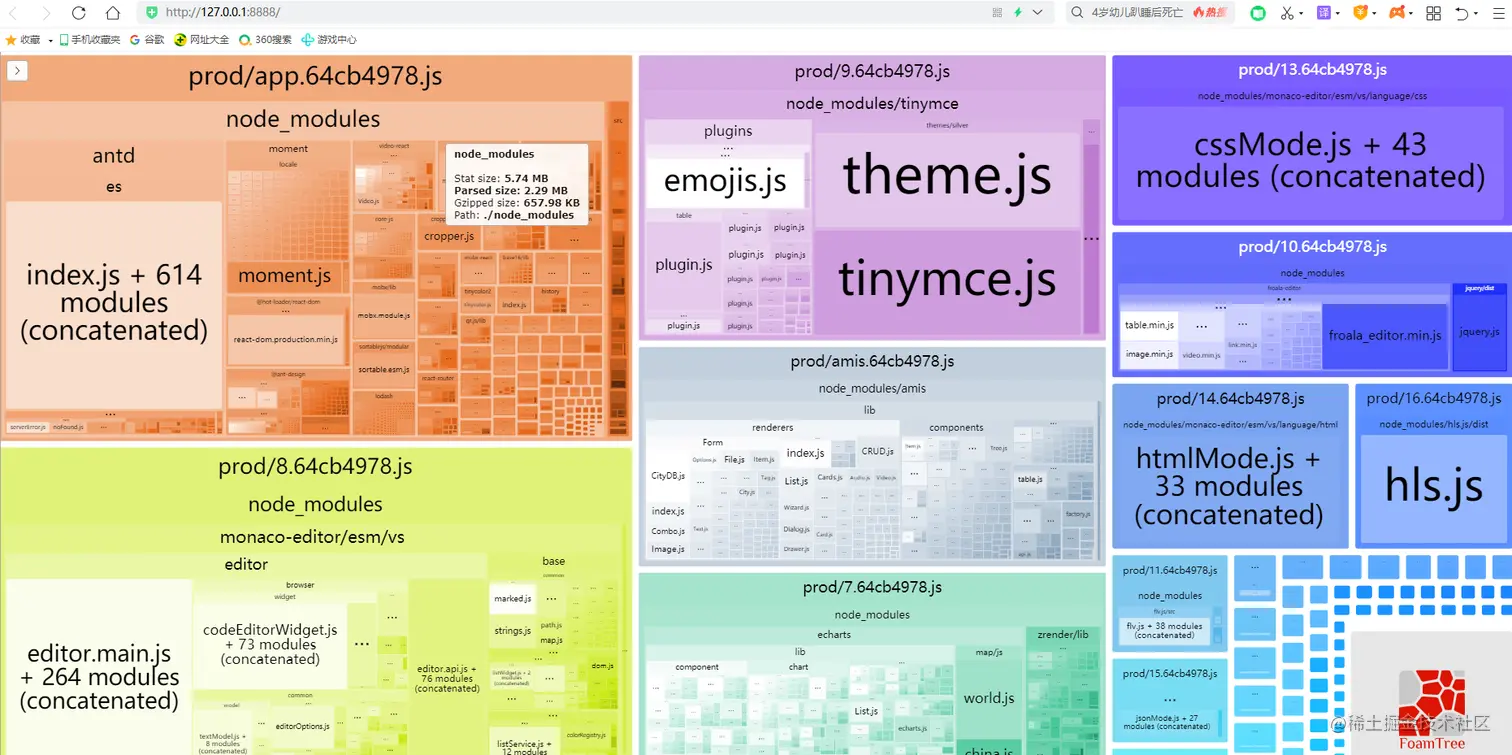The height and width of the screenshot is (755, 1512).
Task: Select the mobx.module.js block
Action: (384, 316)
